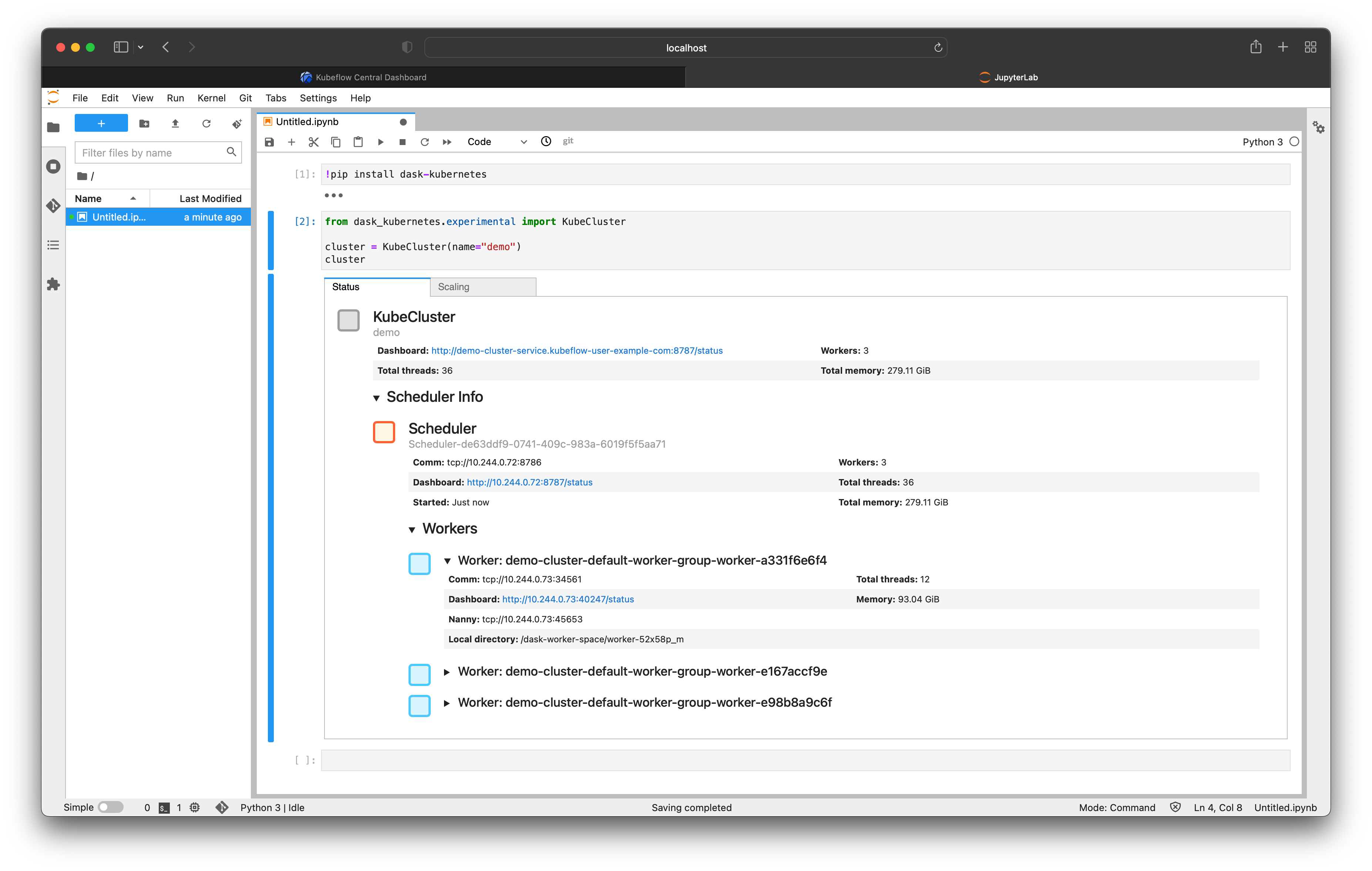Expand worker demo-cluster-default-worker-group-worker-e167accf9e
Viewport: 1372px width, 871px height.
click(447, 672)
